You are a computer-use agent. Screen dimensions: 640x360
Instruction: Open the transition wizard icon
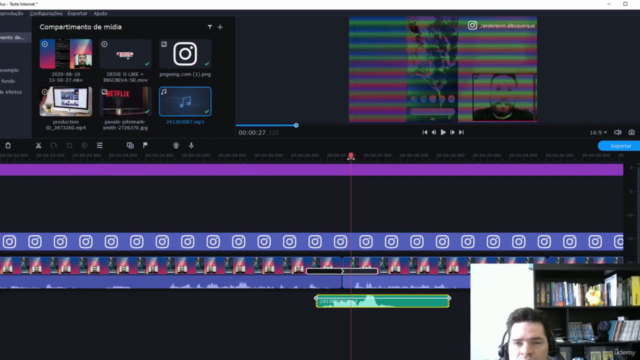pos(130,145)
